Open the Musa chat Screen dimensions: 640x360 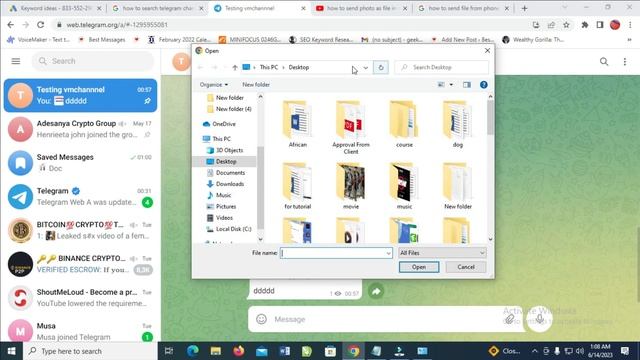point(80,331)
